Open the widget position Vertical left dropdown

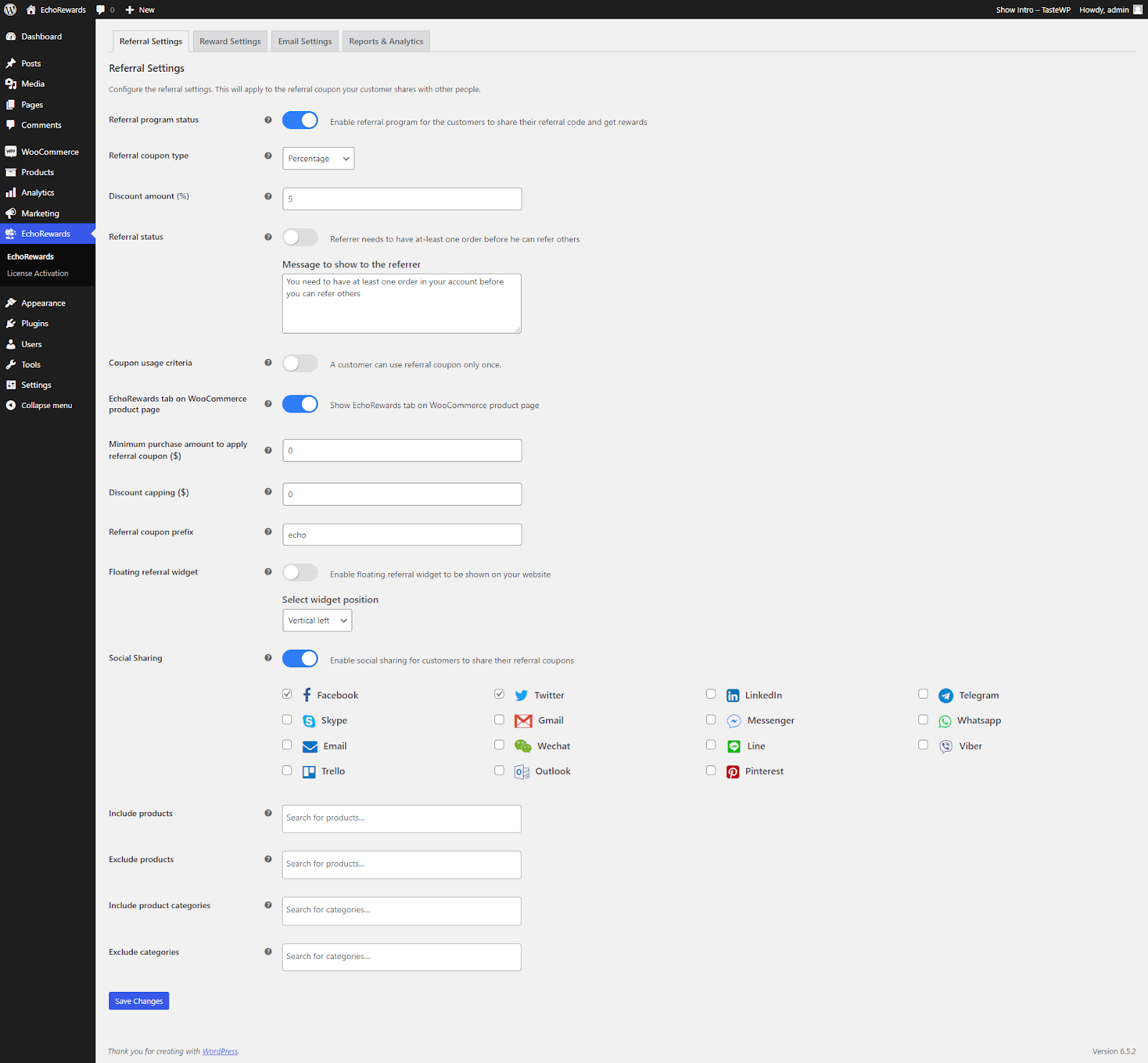coord(317,620)
